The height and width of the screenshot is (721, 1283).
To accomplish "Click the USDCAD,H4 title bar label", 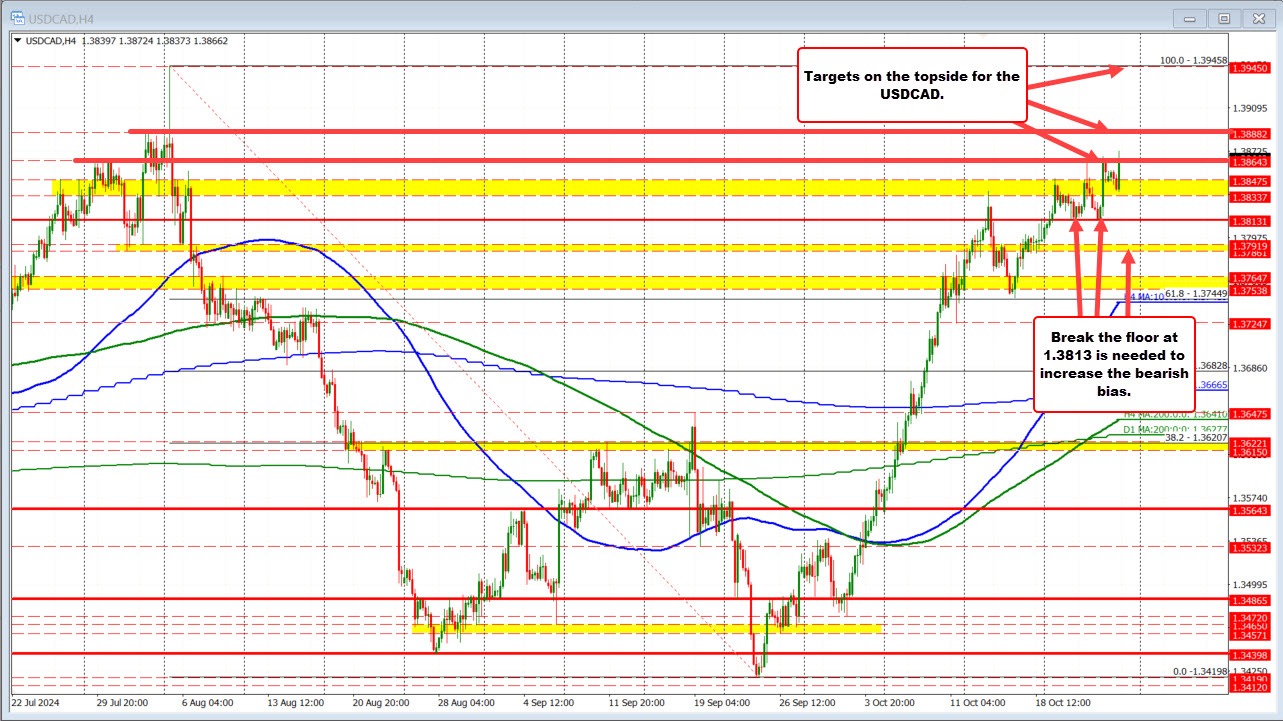I will pyautogui.click(x=60, y=17).
